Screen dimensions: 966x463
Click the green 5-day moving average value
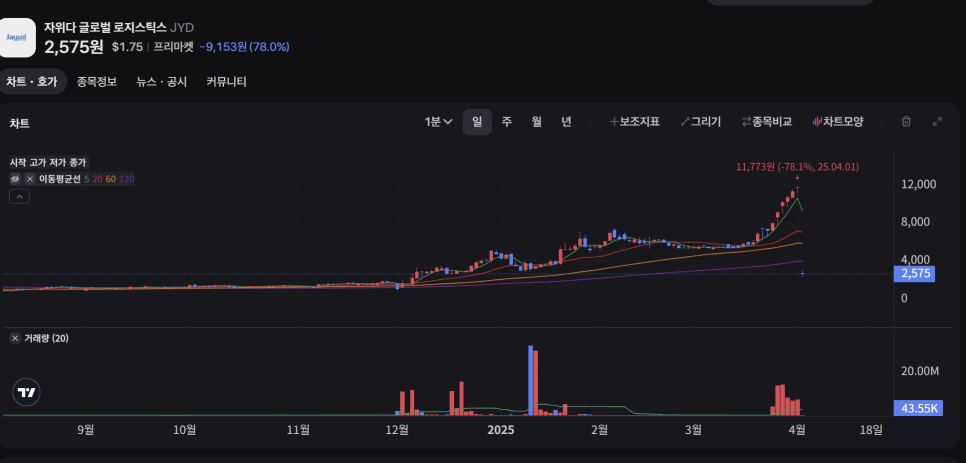pos(86,179)
